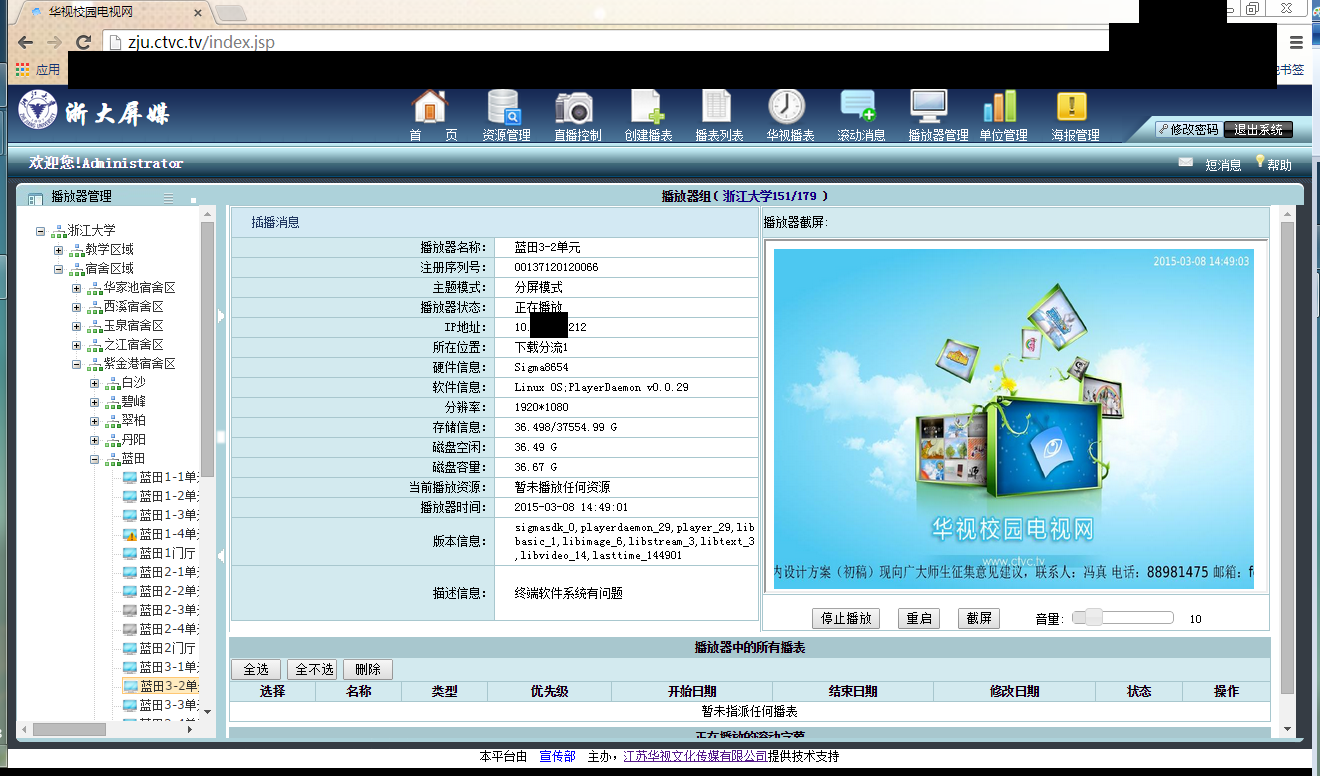Image resolution: width=1320 pixels, height=776 pixels.
Task: Click the 重启 restart button
Action: pos(919,618)
